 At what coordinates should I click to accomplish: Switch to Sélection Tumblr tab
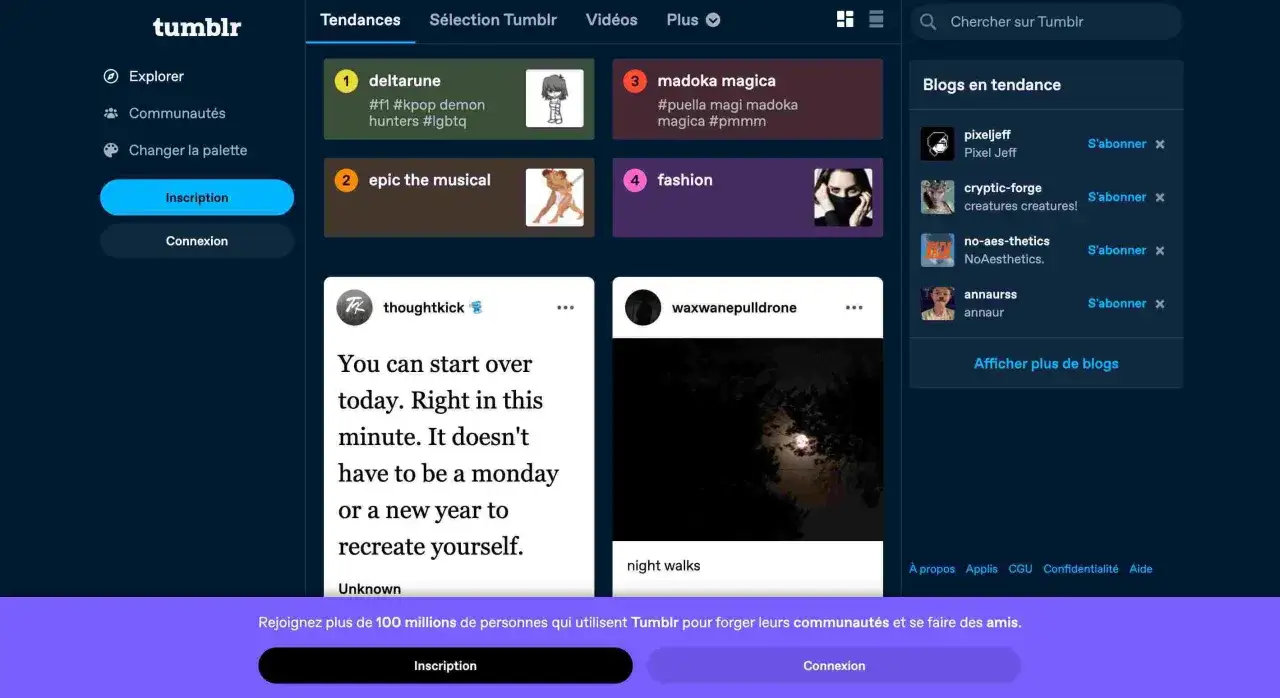tap(493, 20)
